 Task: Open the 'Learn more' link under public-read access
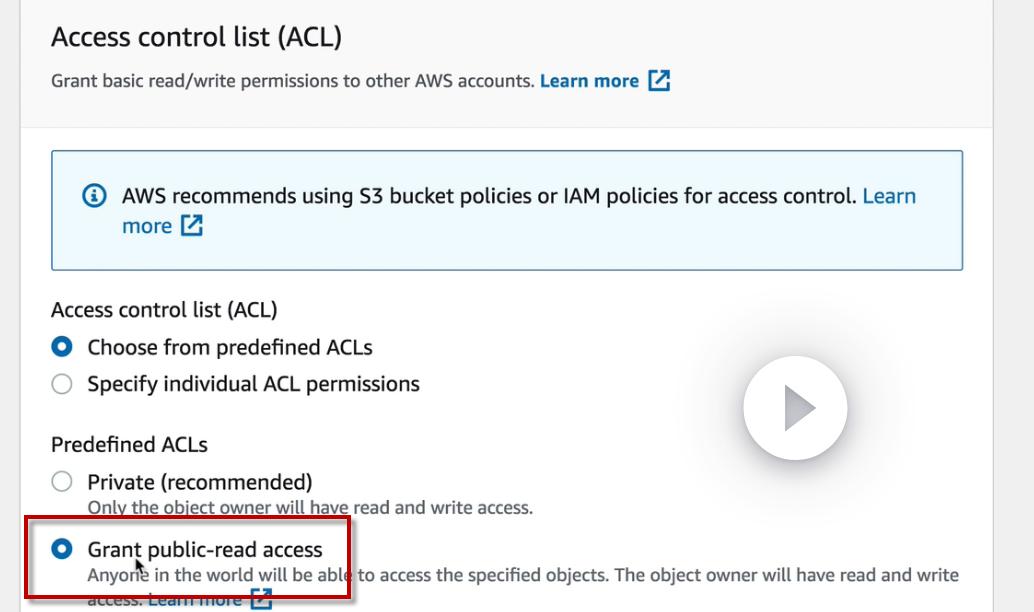coord(195,599)
